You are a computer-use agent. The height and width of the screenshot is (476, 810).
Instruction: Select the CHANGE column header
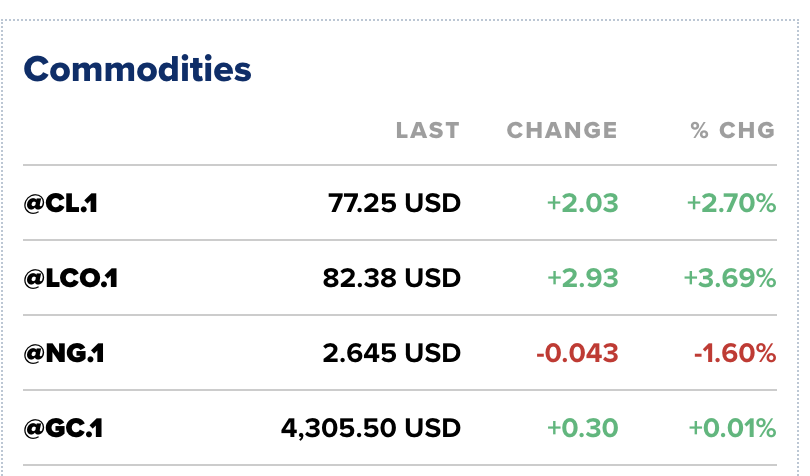[x=562, y=130]
